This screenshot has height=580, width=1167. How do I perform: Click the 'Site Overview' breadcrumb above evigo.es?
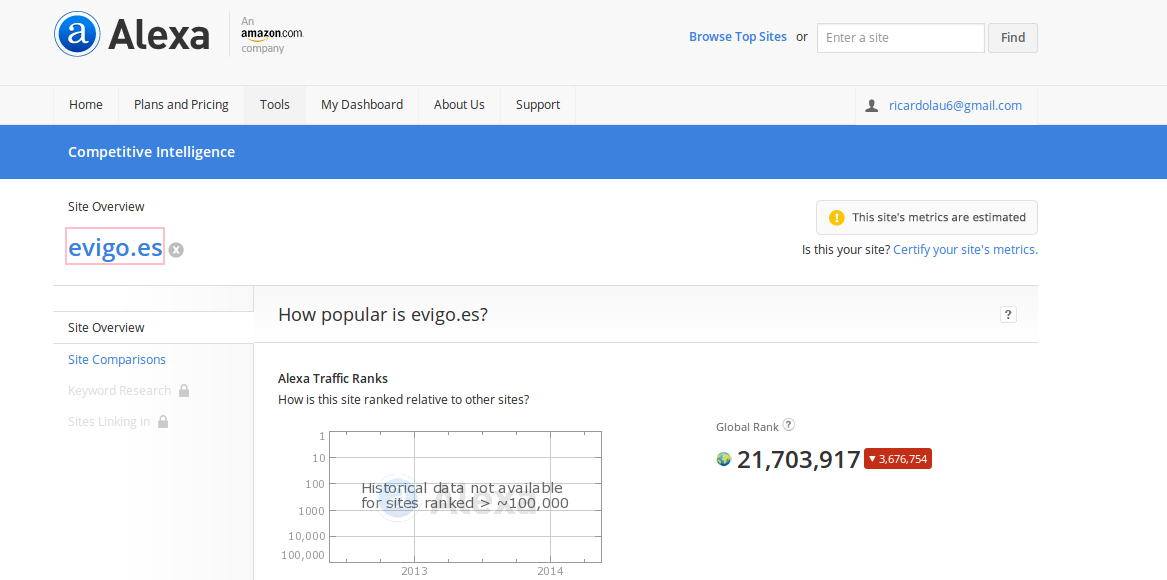[106, 207]
